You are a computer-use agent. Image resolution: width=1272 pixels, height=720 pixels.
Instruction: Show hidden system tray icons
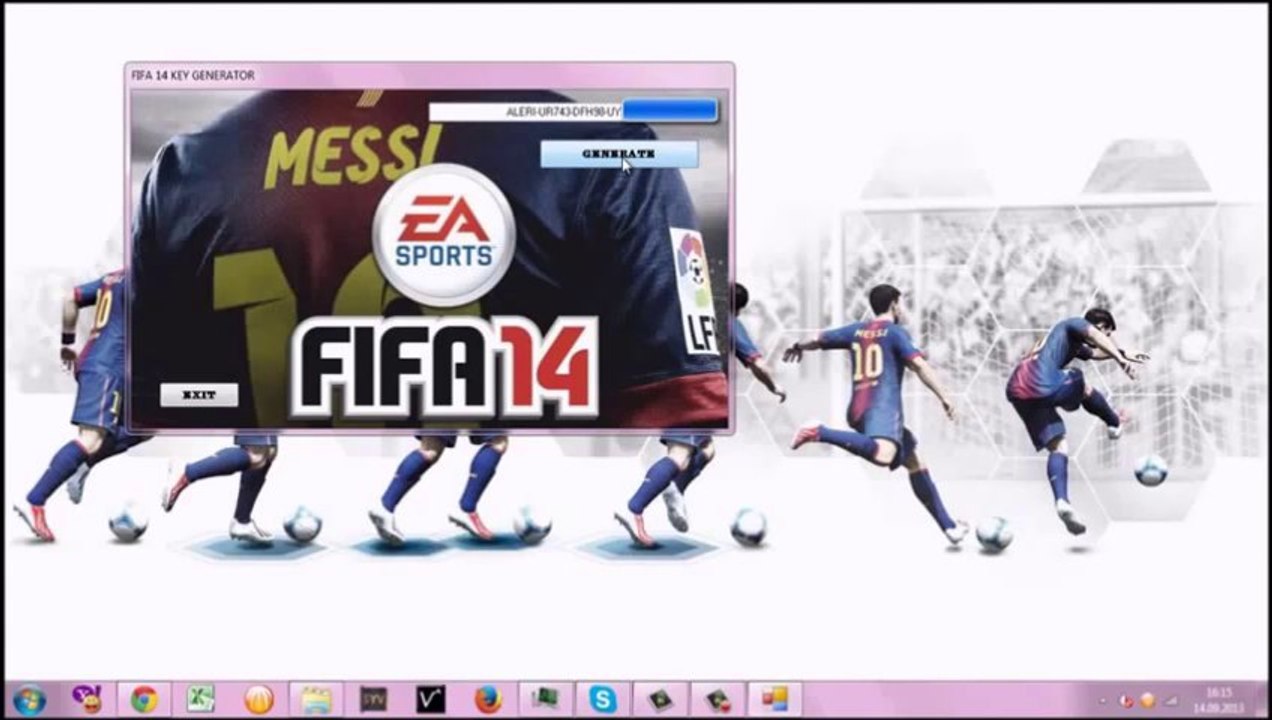click(1104, 701)
